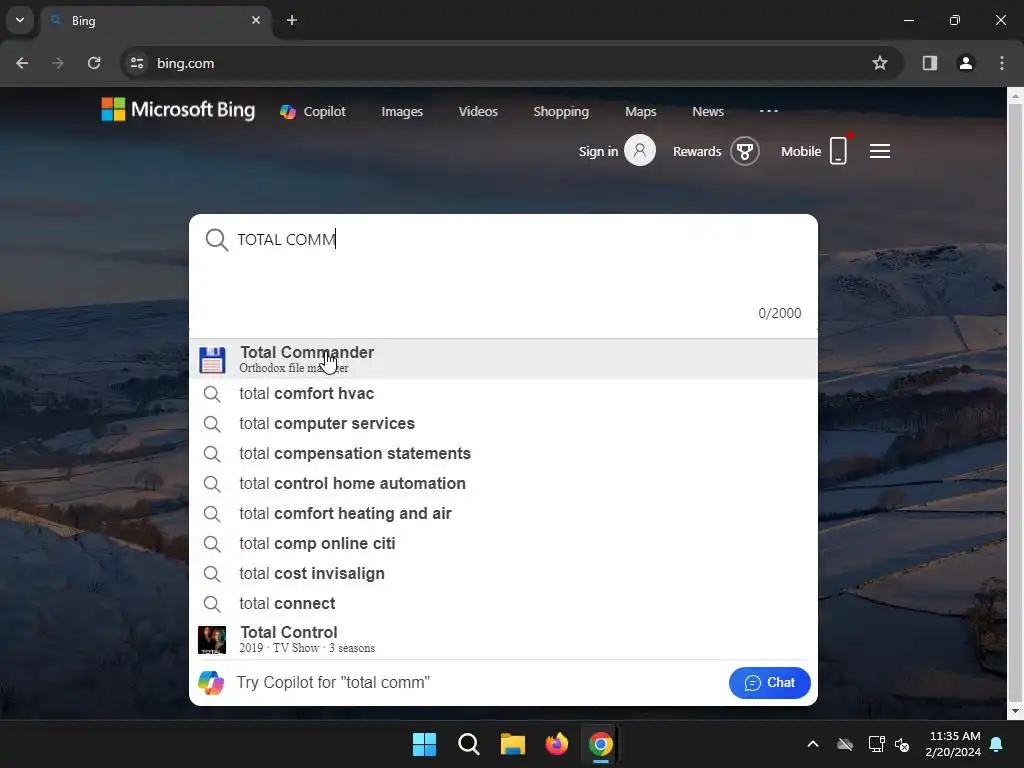The height and width of the screenshot is (768, 1024).
Task: Click the Total Control show thumbnail
Action: click(x=212, y=640)
